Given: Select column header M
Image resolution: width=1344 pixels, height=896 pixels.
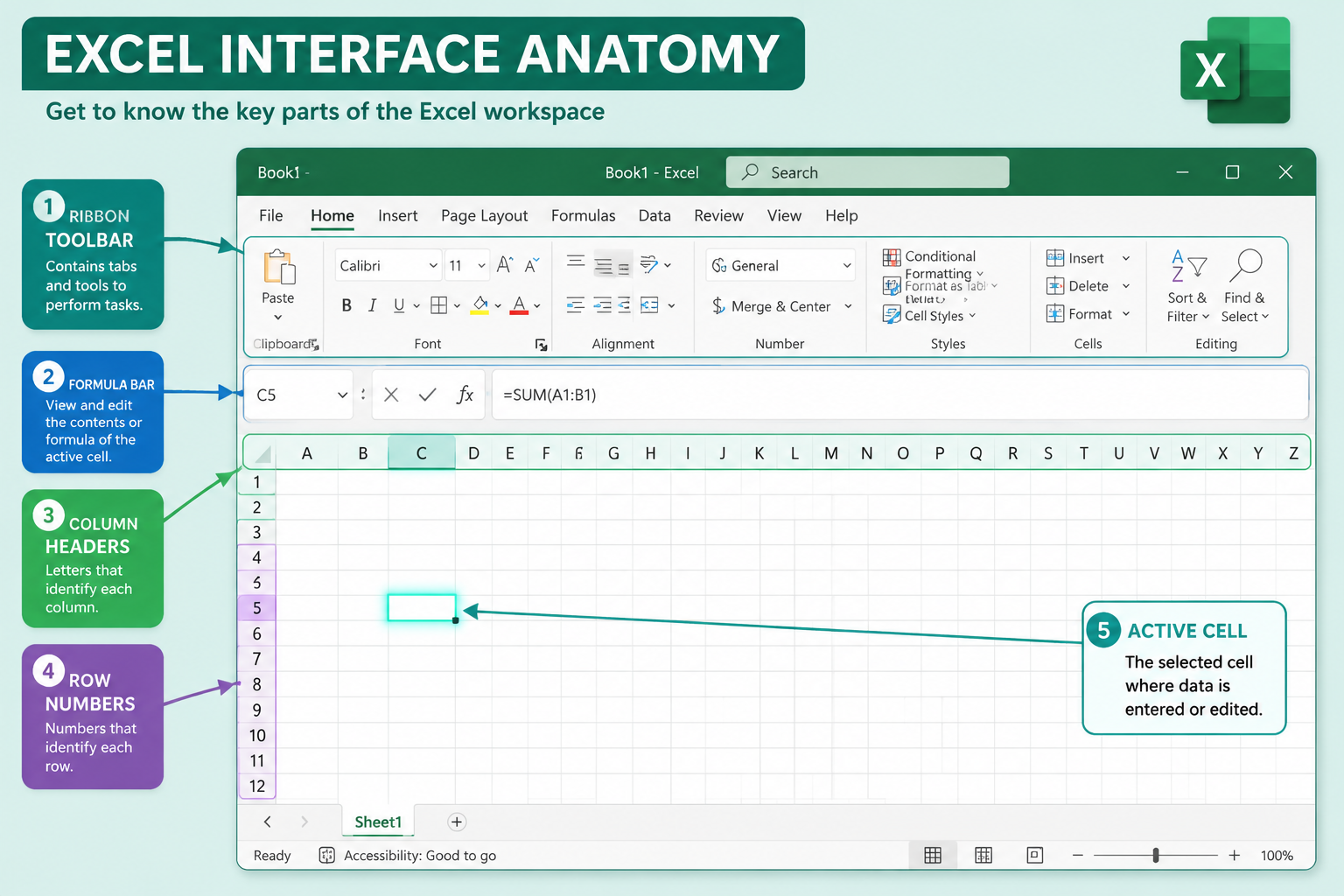Looking at the screenshot, I should (831, 453).
